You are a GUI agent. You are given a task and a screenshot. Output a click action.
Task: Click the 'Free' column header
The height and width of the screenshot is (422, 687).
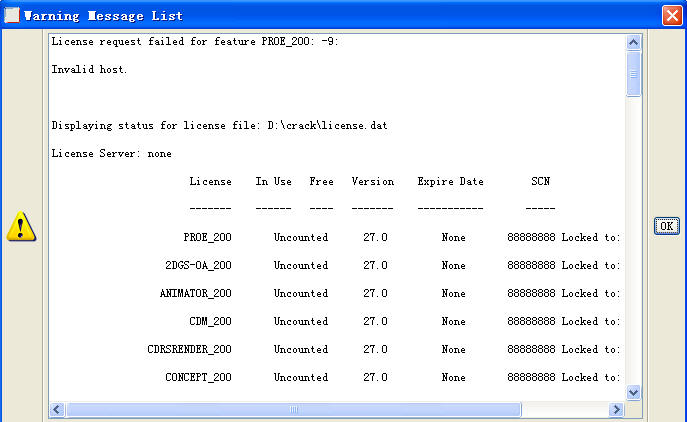point(321,181)
